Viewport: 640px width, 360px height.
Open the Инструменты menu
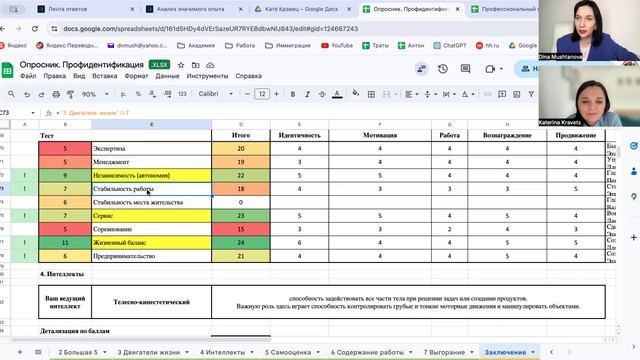(x=207, y=76)
